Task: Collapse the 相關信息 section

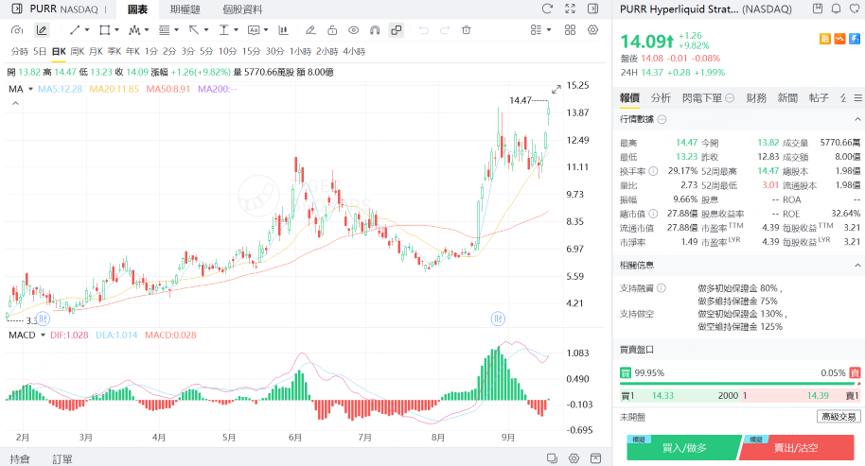Action: click(x=857, y=265)
